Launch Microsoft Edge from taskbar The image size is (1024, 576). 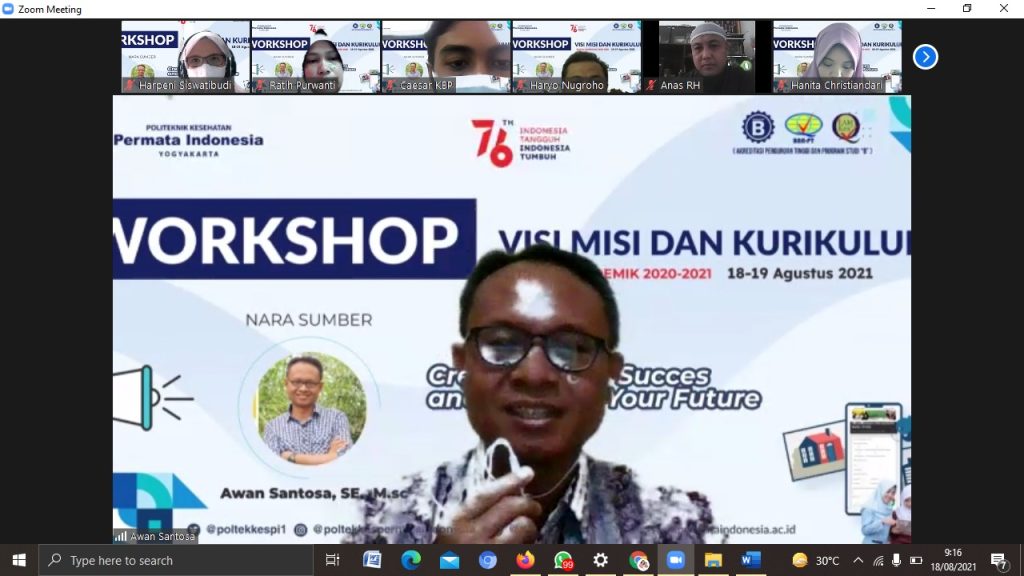(x=411, y=560)
